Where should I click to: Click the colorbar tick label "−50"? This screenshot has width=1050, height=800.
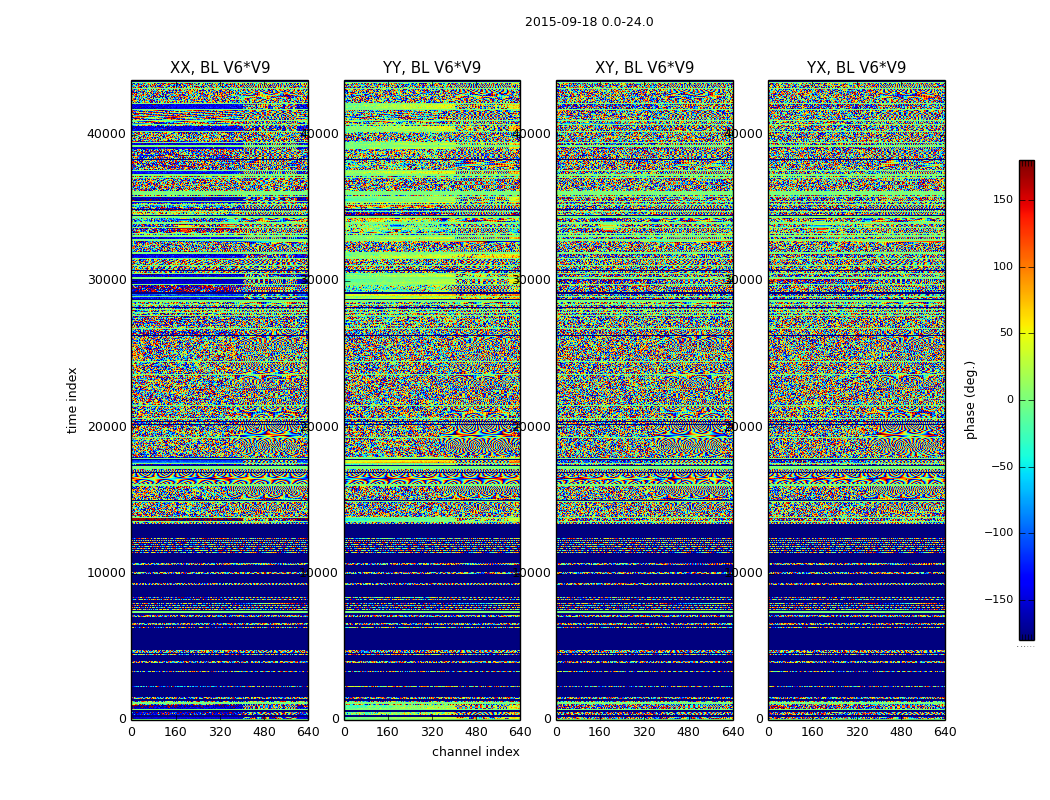coord(1002,466)
